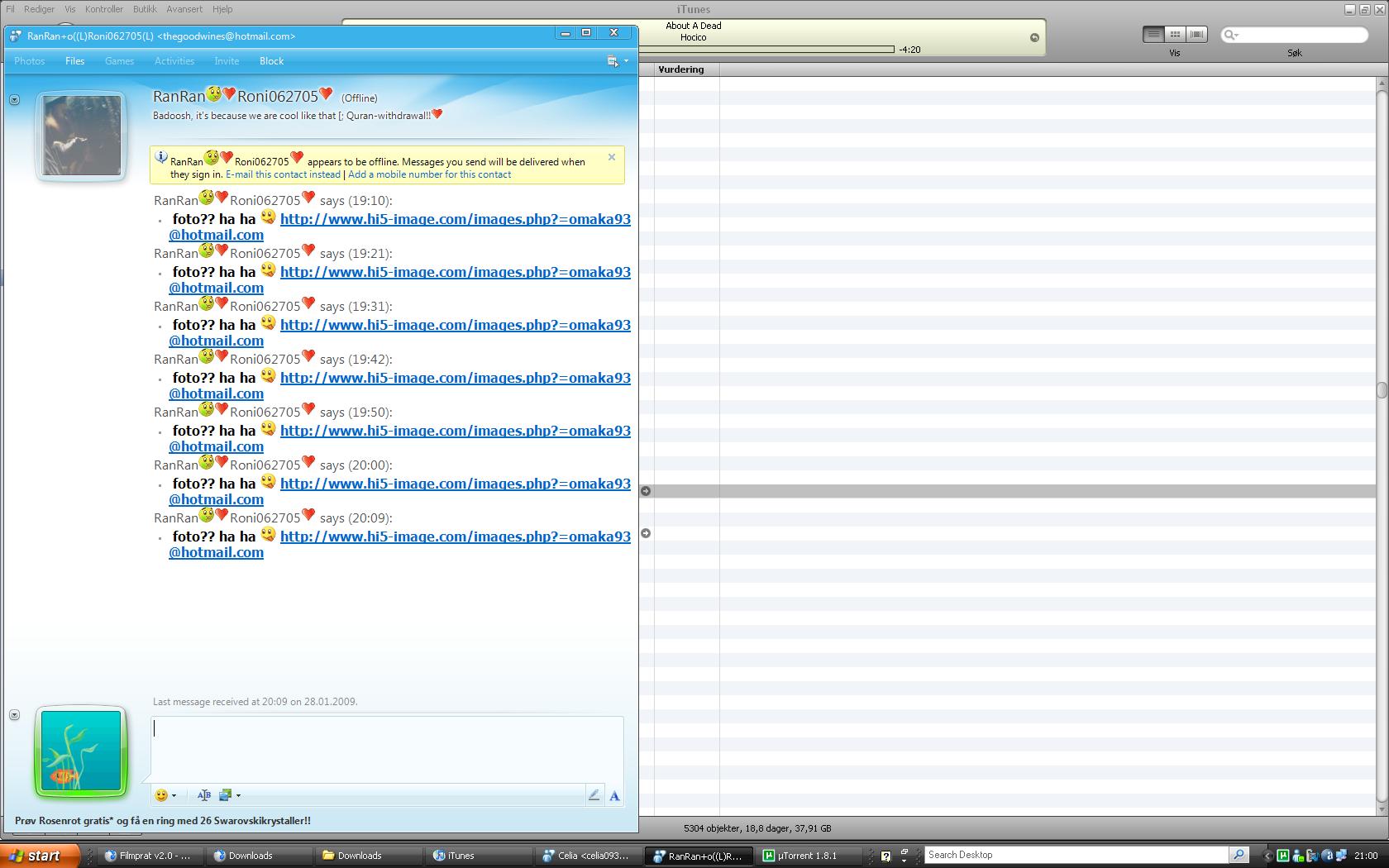Switch to iTunes taskbar button
The height and width of the screenshot is (868, 1389).
478,856
